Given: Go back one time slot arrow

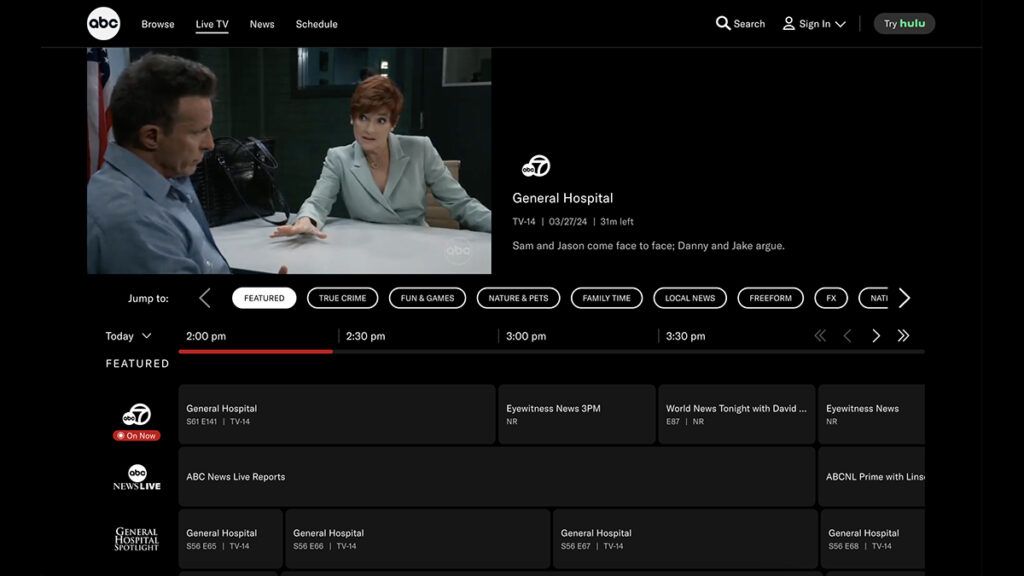Looking at the screenshot, I should 847,336.
